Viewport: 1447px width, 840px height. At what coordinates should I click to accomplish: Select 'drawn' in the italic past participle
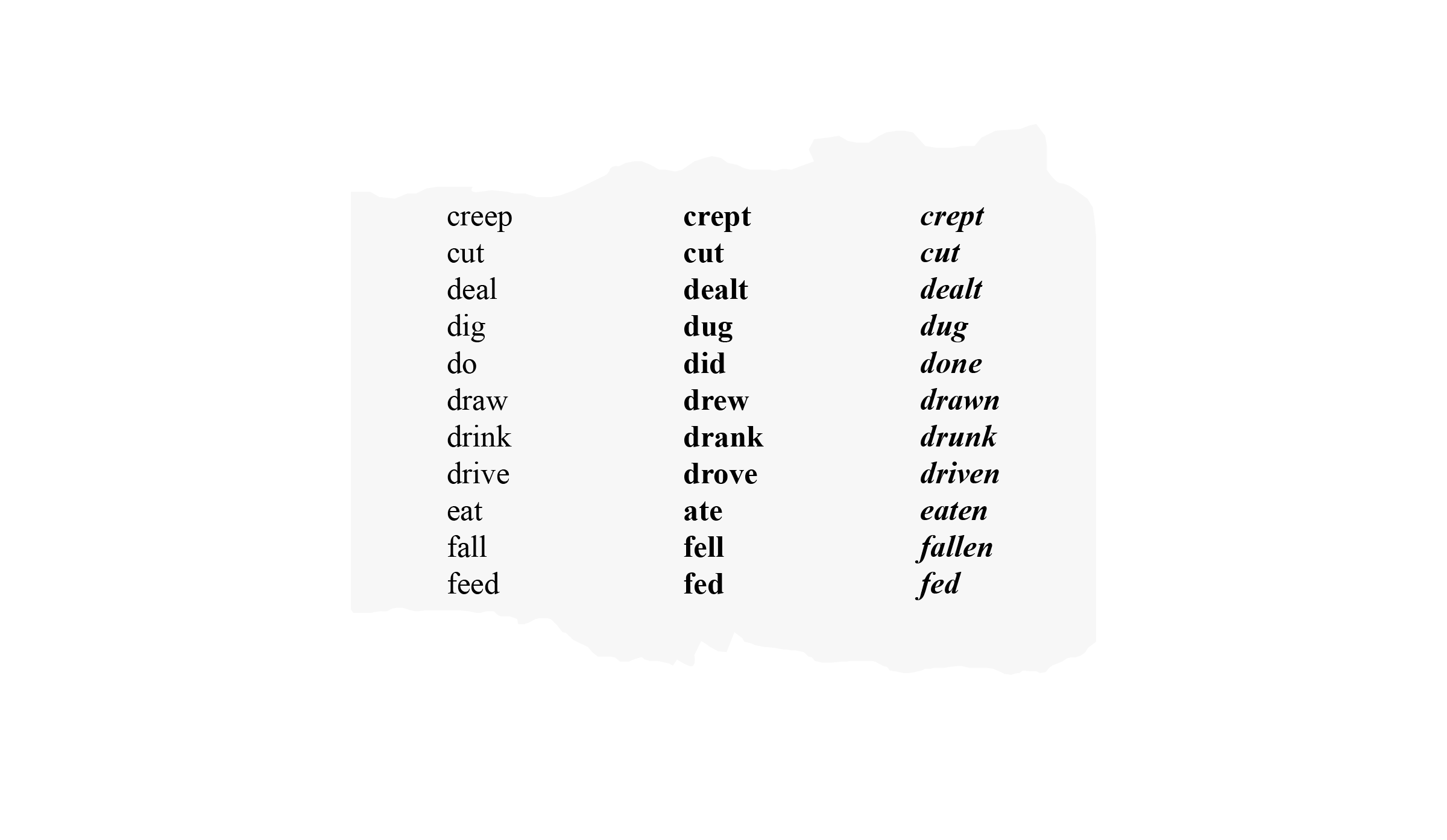[x=956, y=400]
